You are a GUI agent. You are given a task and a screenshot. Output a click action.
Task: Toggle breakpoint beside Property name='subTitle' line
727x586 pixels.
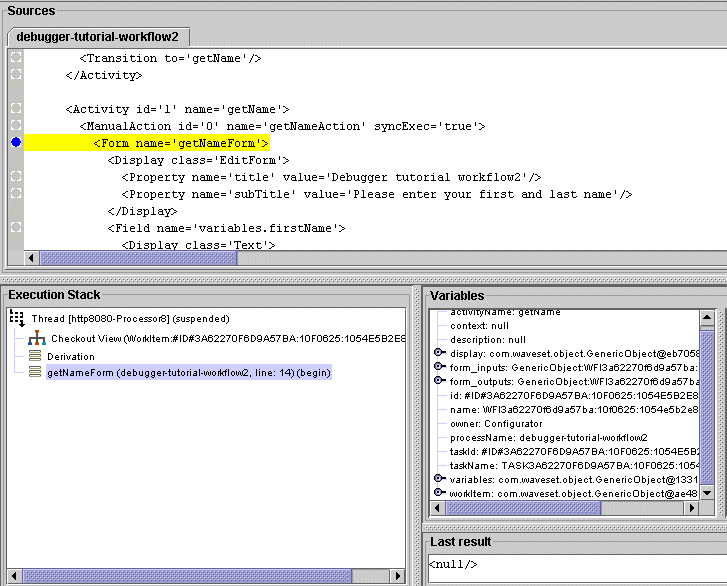pyautogui.click(x=16, y=193)
